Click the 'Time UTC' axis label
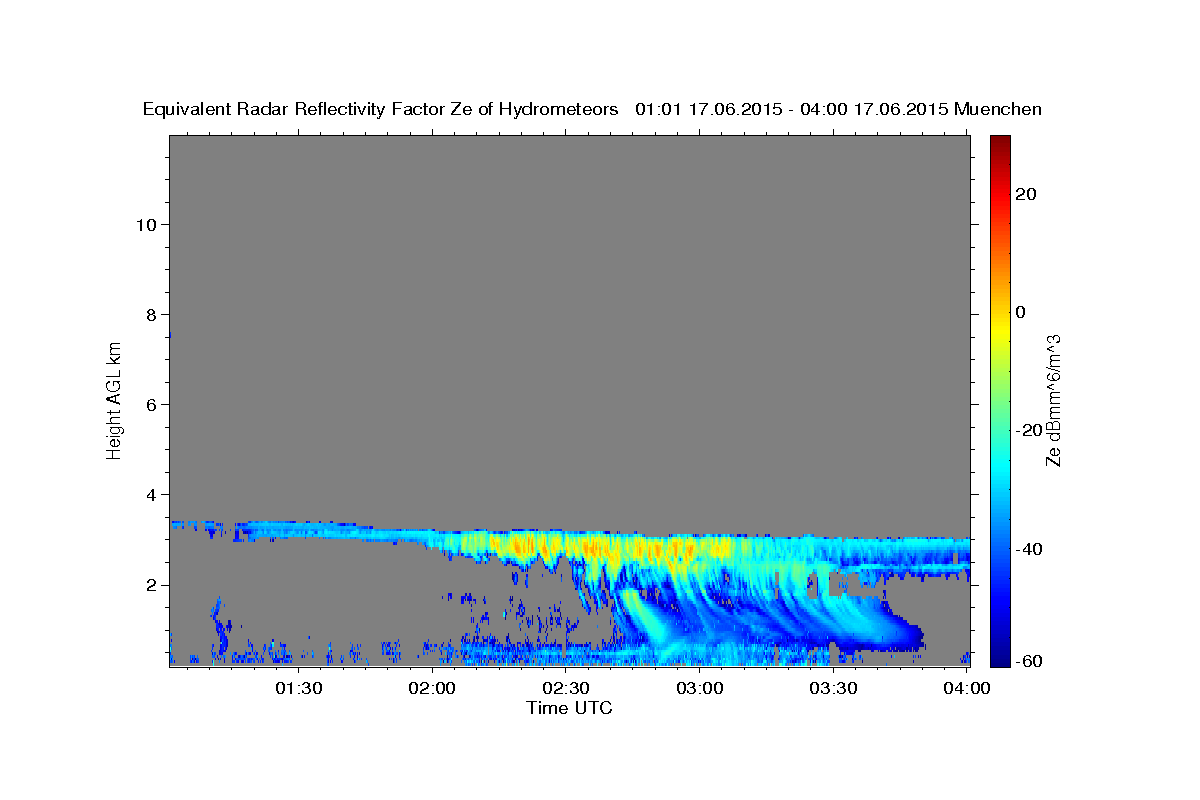The image size is (1200, 800). coord(569,708)
